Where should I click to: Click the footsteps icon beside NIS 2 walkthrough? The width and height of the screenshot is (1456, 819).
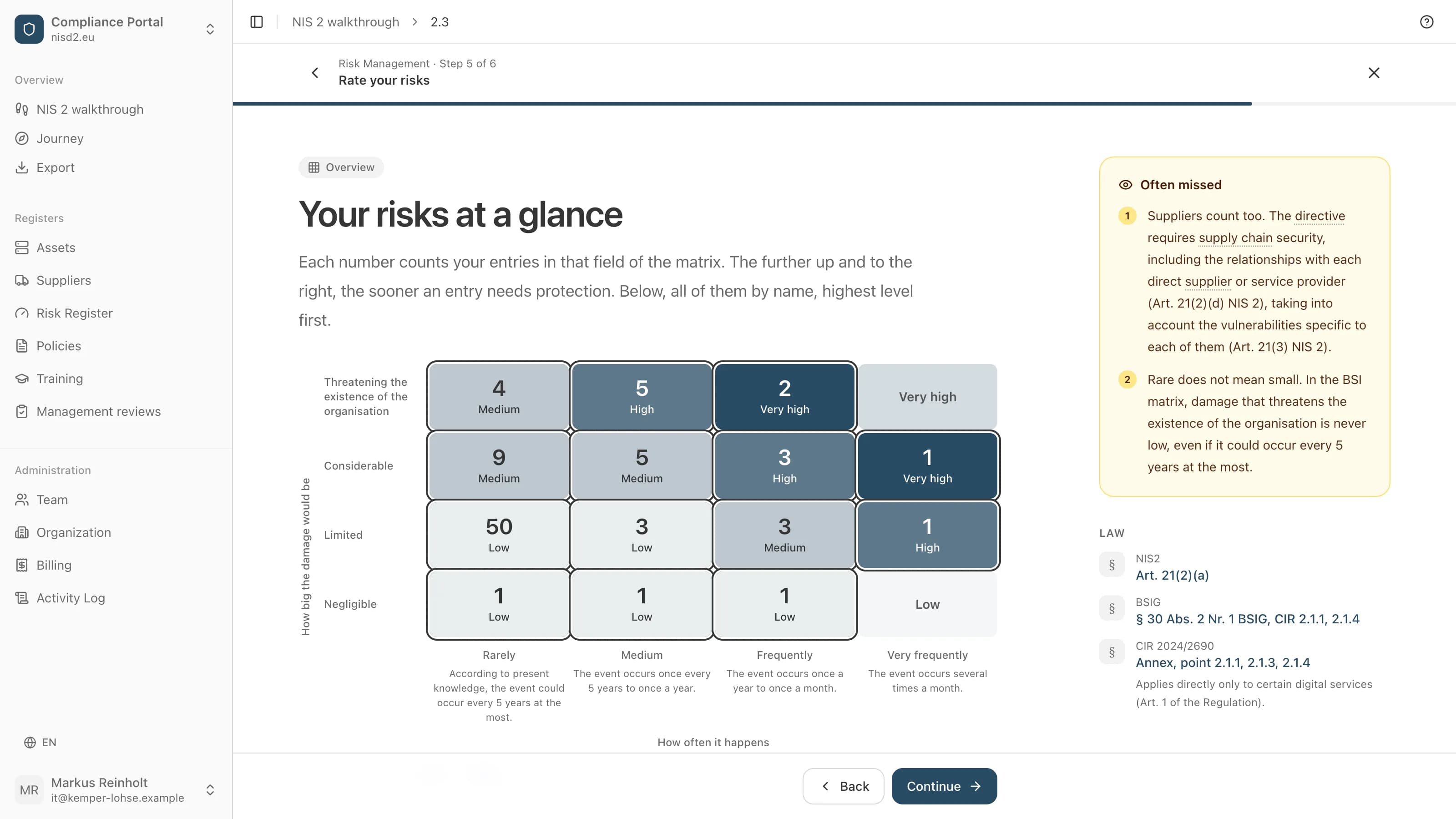(x=22, y=109)
